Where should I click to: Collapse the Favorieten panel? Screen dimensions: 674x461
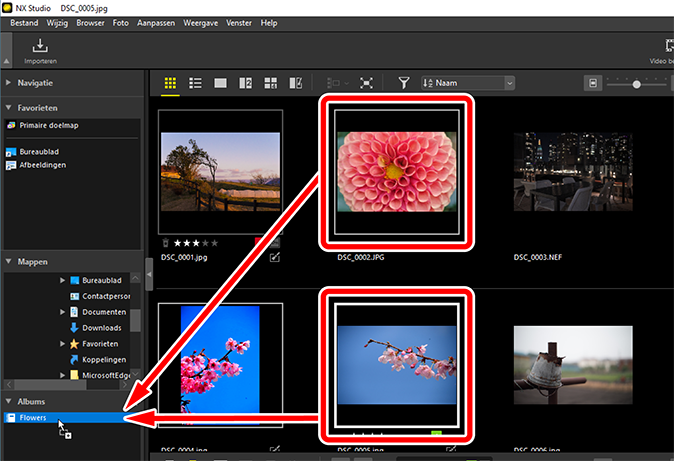coord(8,108)
